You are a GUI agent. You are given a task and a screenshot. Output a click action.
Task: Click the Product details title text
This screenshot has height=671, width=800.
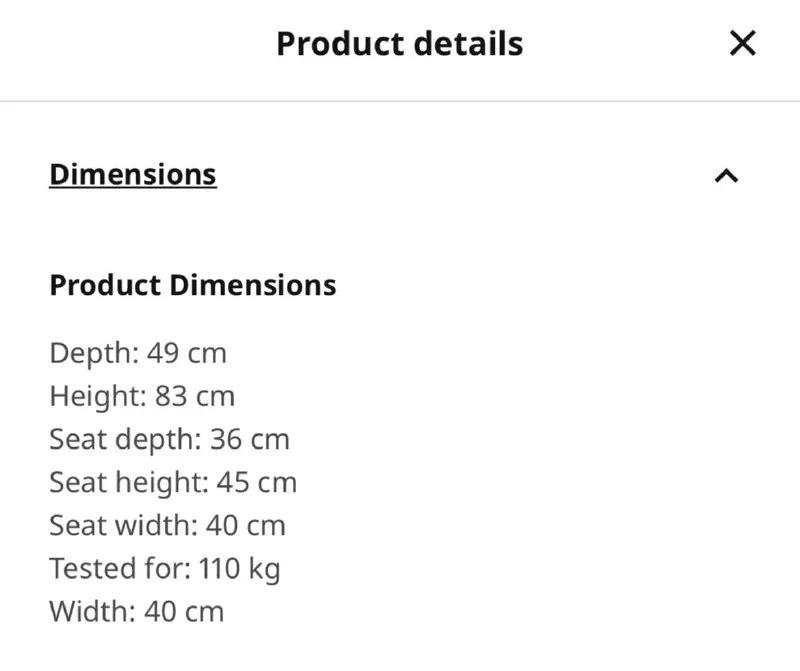399,44
